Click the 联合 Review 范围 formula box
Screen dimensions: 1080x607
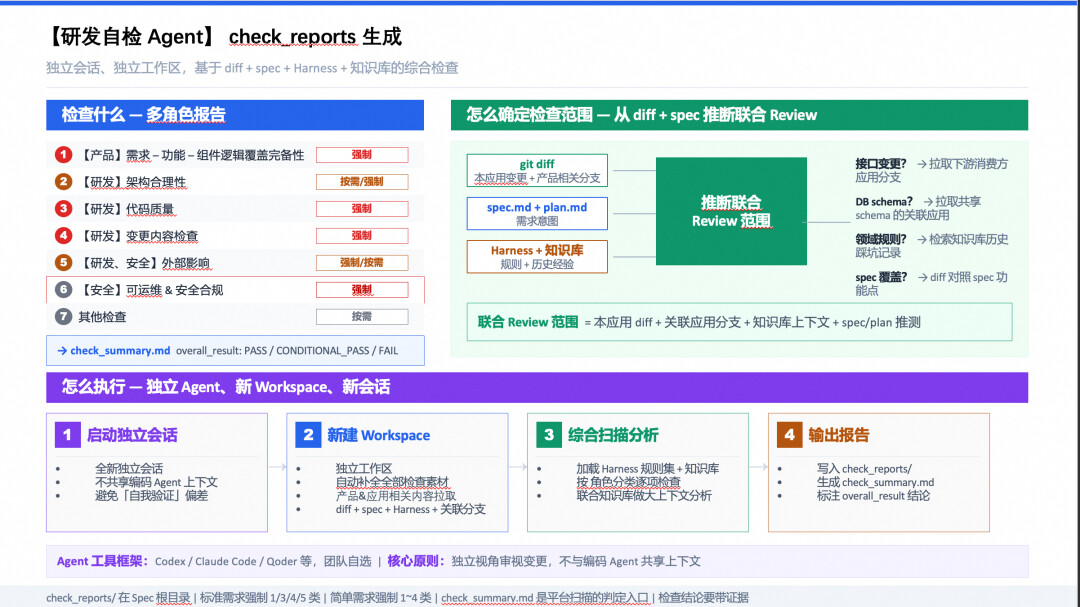pos(739,322)
